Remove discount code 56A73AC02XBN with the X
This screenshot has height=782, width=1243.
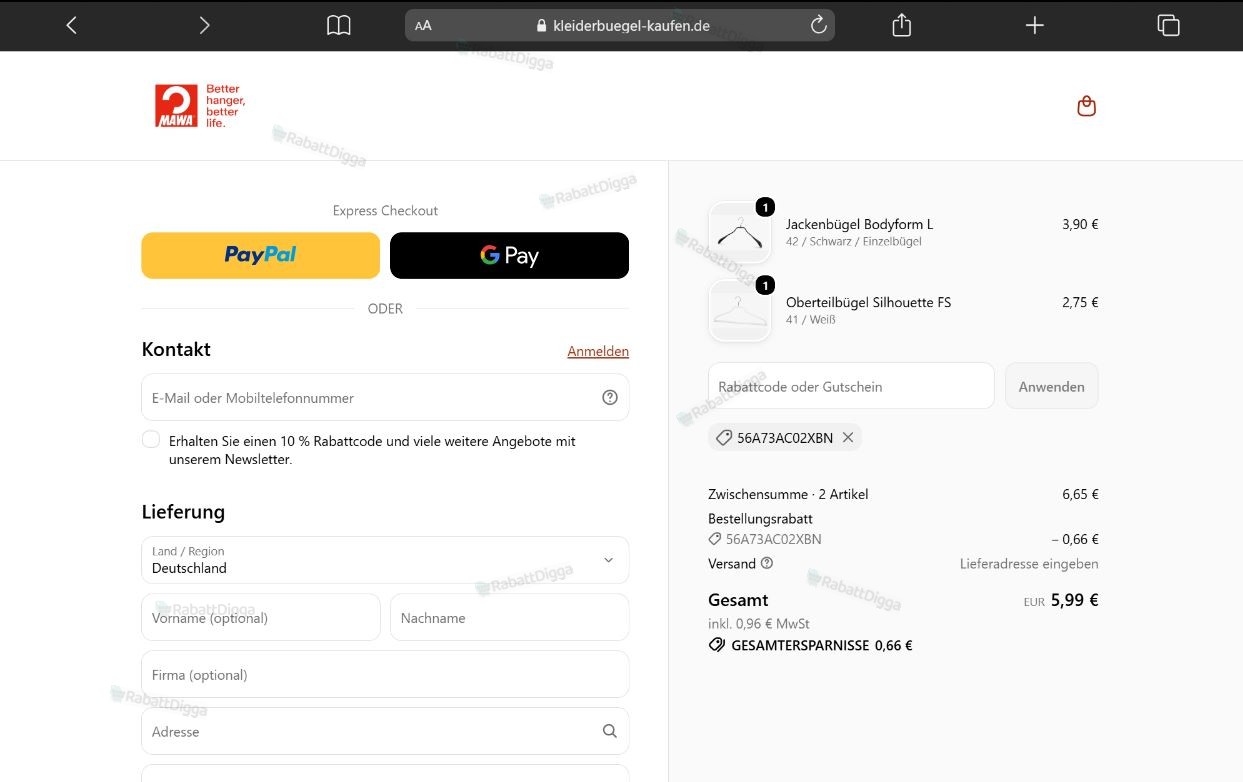pyautogui.click(x=848, y=437)
